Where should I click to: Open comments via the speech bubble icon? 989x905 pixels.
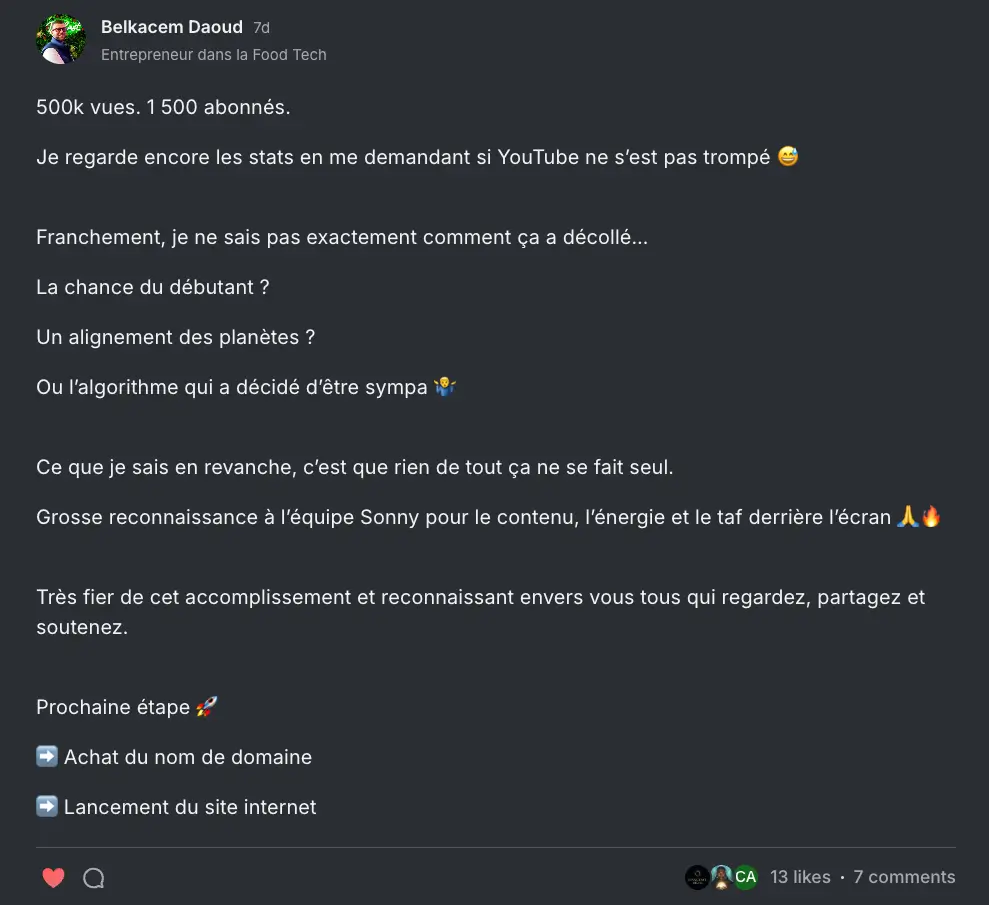click(94, 878)
